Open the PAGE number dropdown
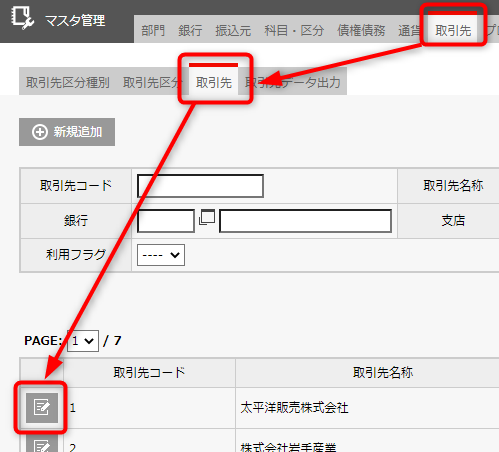 83,341
